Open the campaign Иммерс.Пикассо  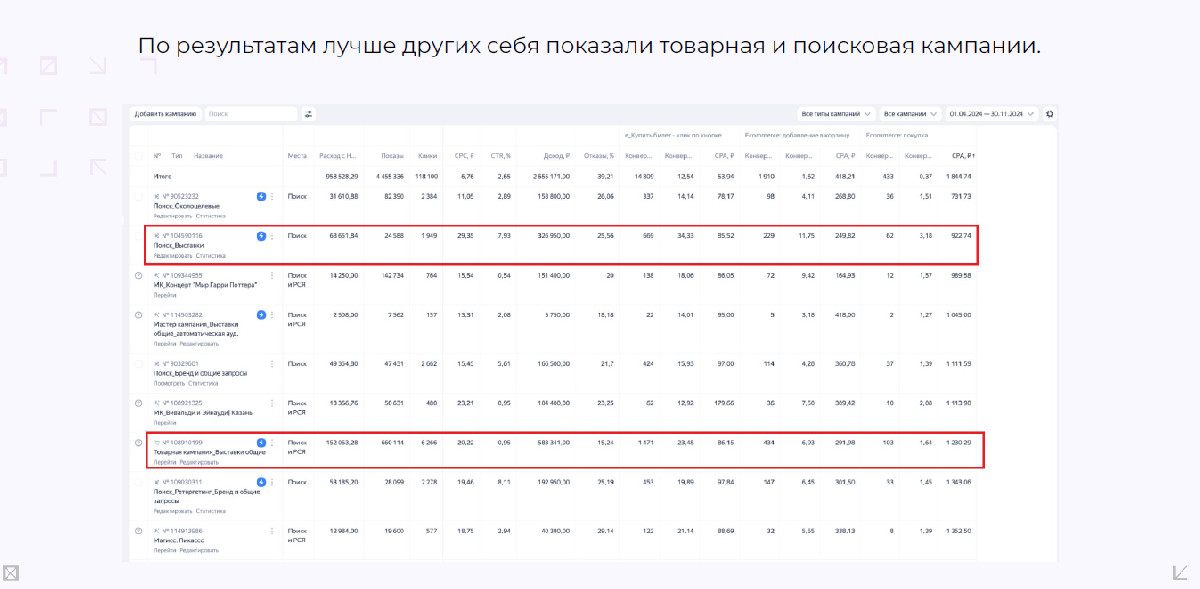click(179, 540)
